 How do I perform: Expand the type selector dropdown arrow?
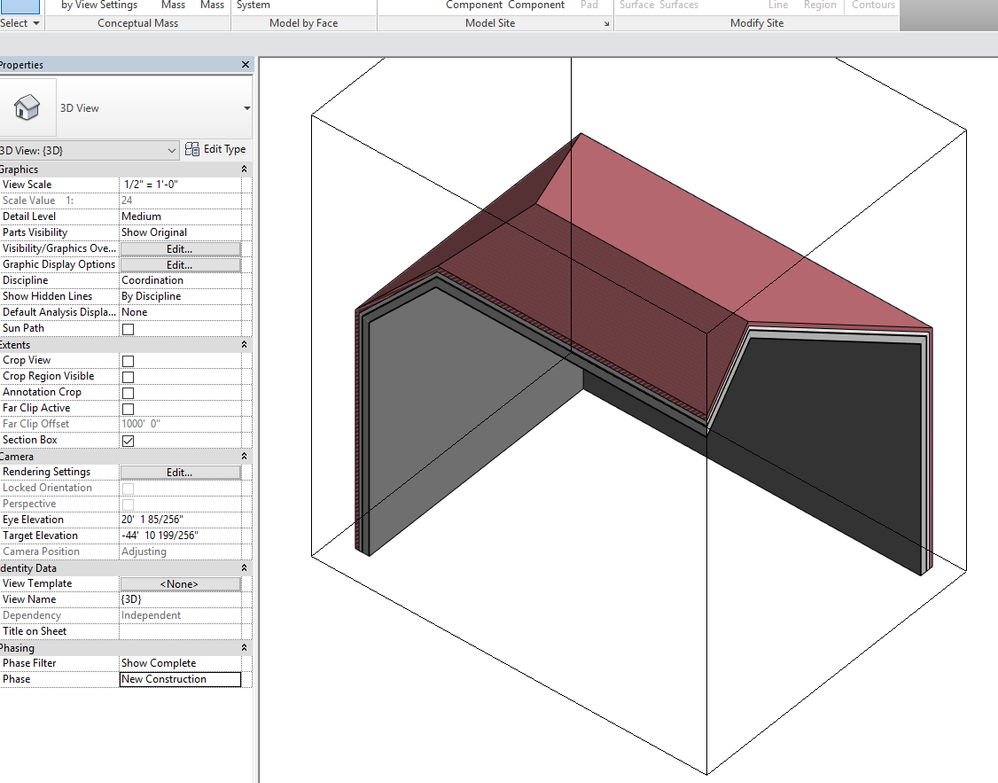click(246, 108)
